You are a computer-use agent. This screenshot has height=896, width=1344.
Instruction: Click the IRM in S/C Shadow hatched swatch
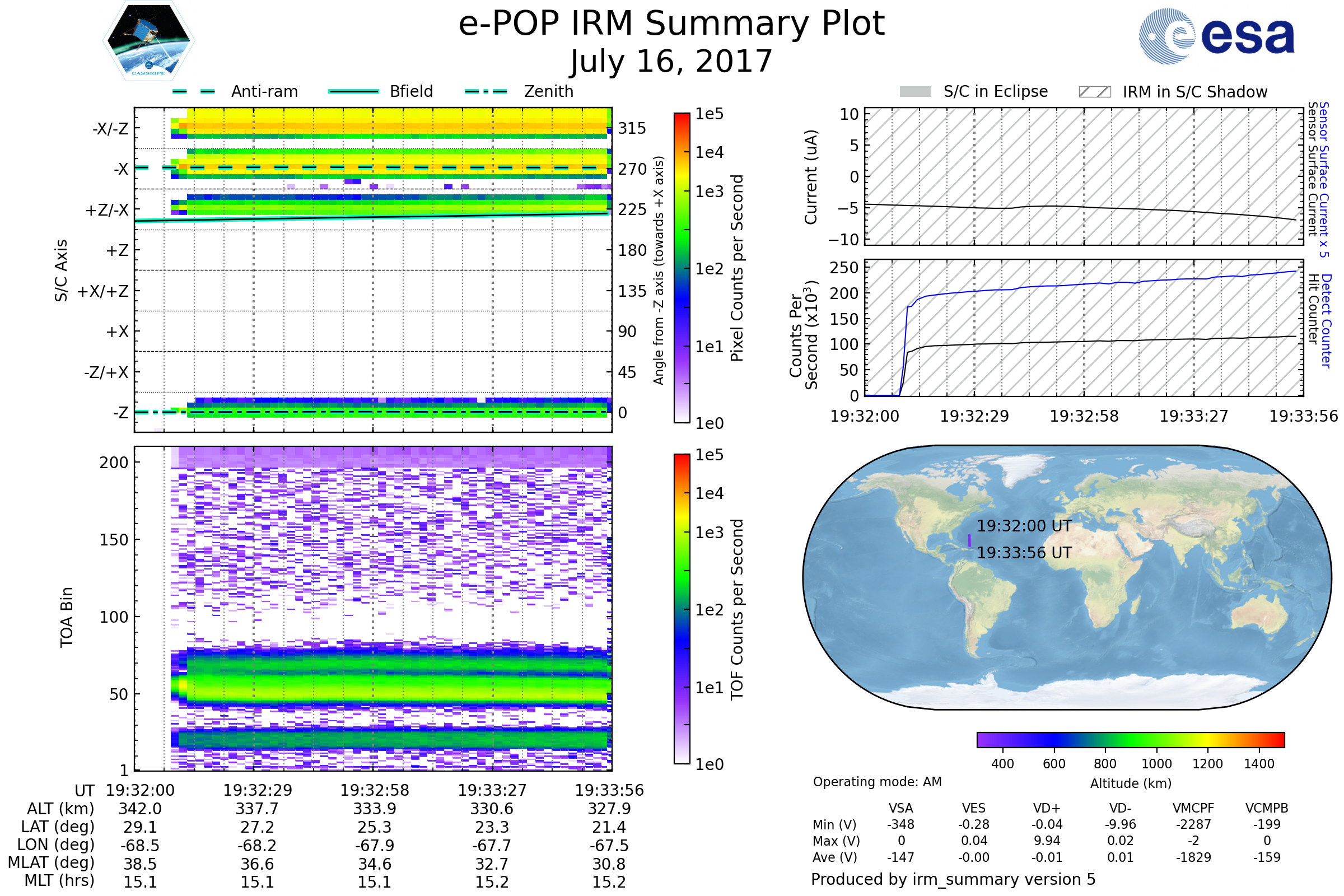tap(1094, 92)
